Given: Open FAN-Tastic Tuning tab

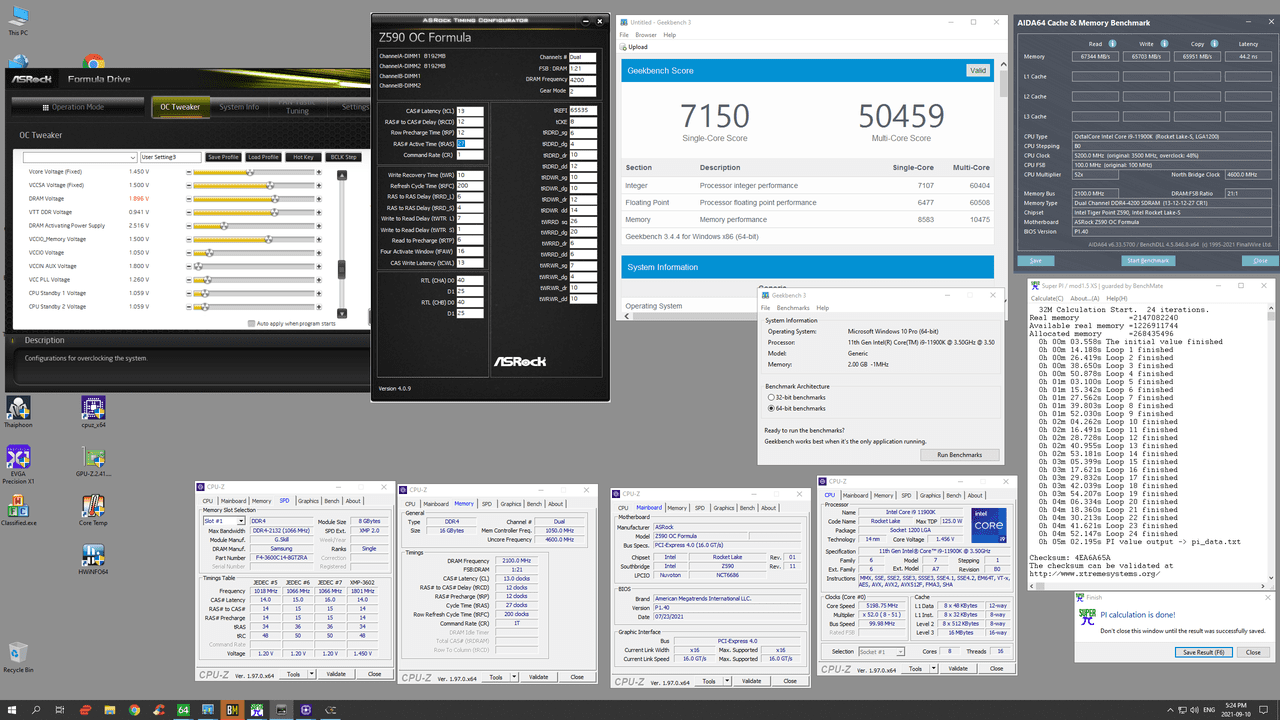Looking at the screenshot, I should pyautogui.click(x=297, y=107).
